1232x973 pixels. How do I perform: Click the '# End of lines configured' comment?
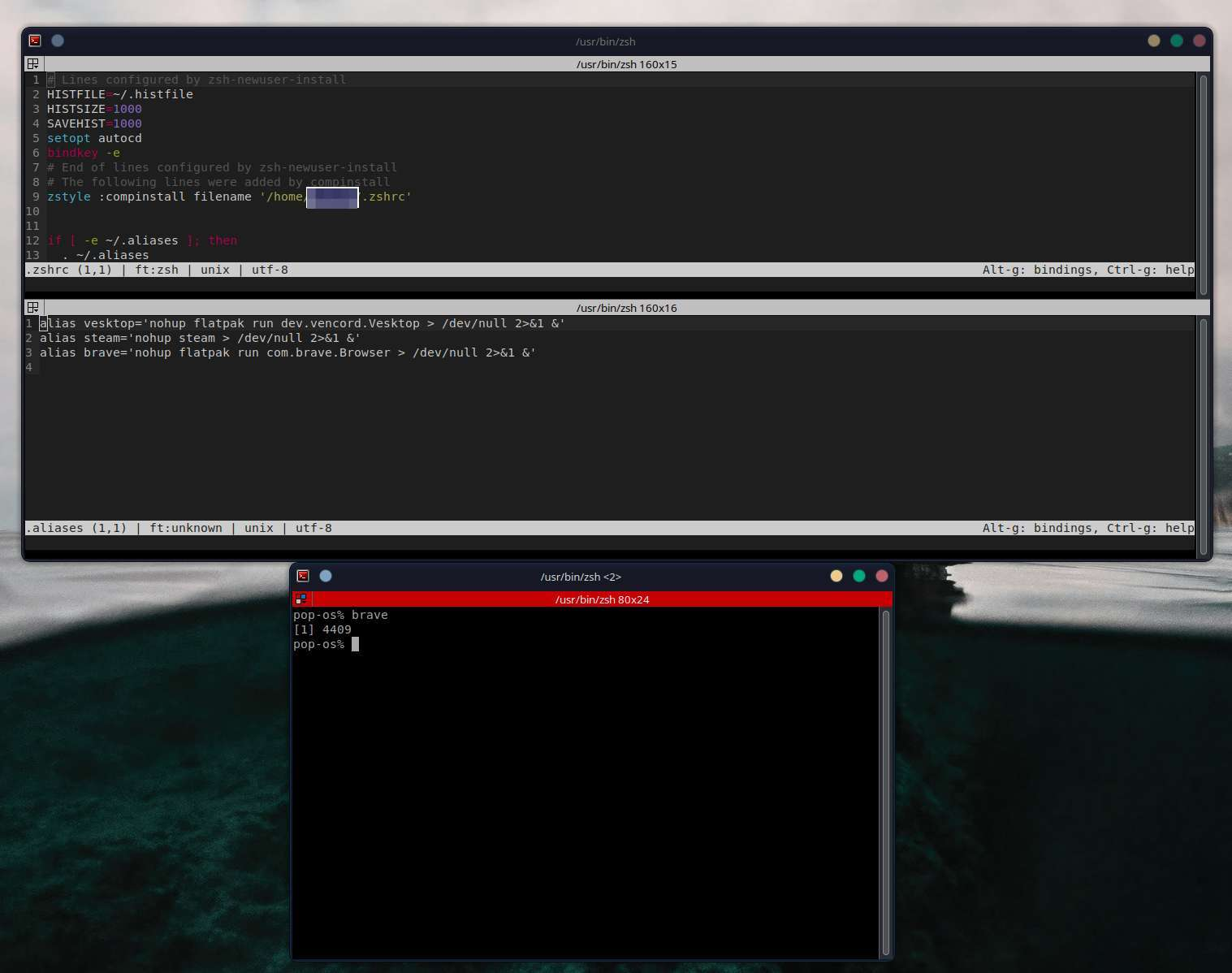(223, 167)
